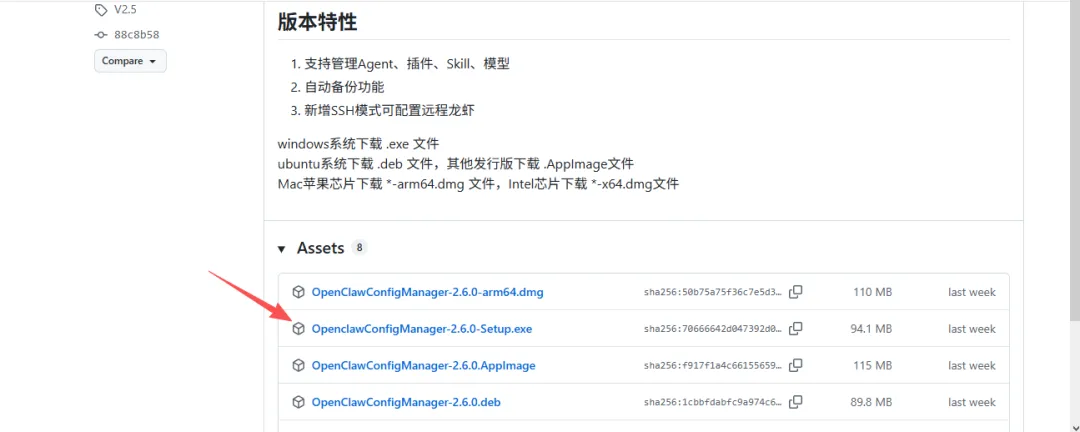Click package icon next to Setup.exe
Viewport: 1080px width, 432px height.
tap(298, 329)
